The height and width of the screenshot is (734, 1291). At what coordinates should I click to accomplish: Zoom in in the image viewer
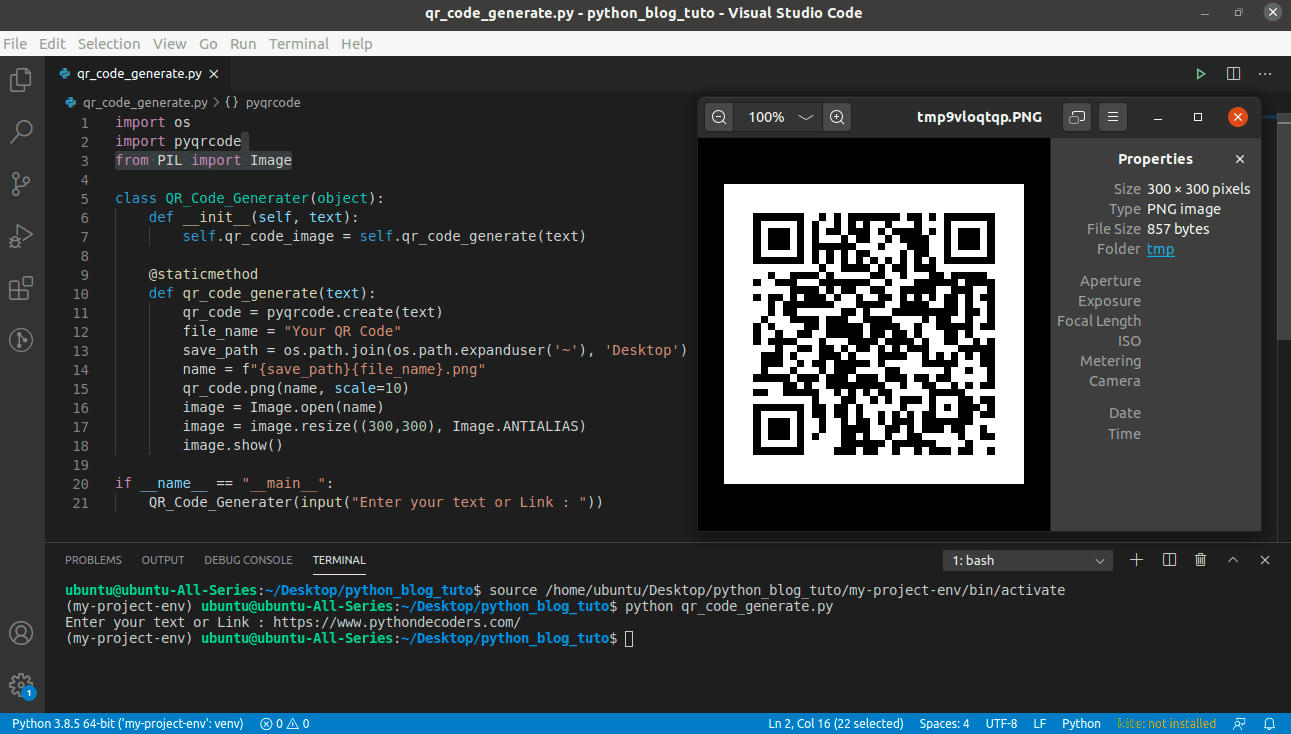click(837, 117)
